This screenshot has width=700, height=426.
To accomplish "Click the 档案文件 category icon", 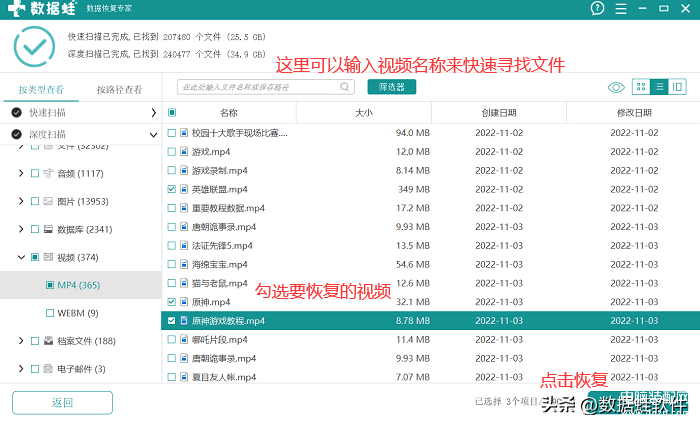I will coord(48,341).
